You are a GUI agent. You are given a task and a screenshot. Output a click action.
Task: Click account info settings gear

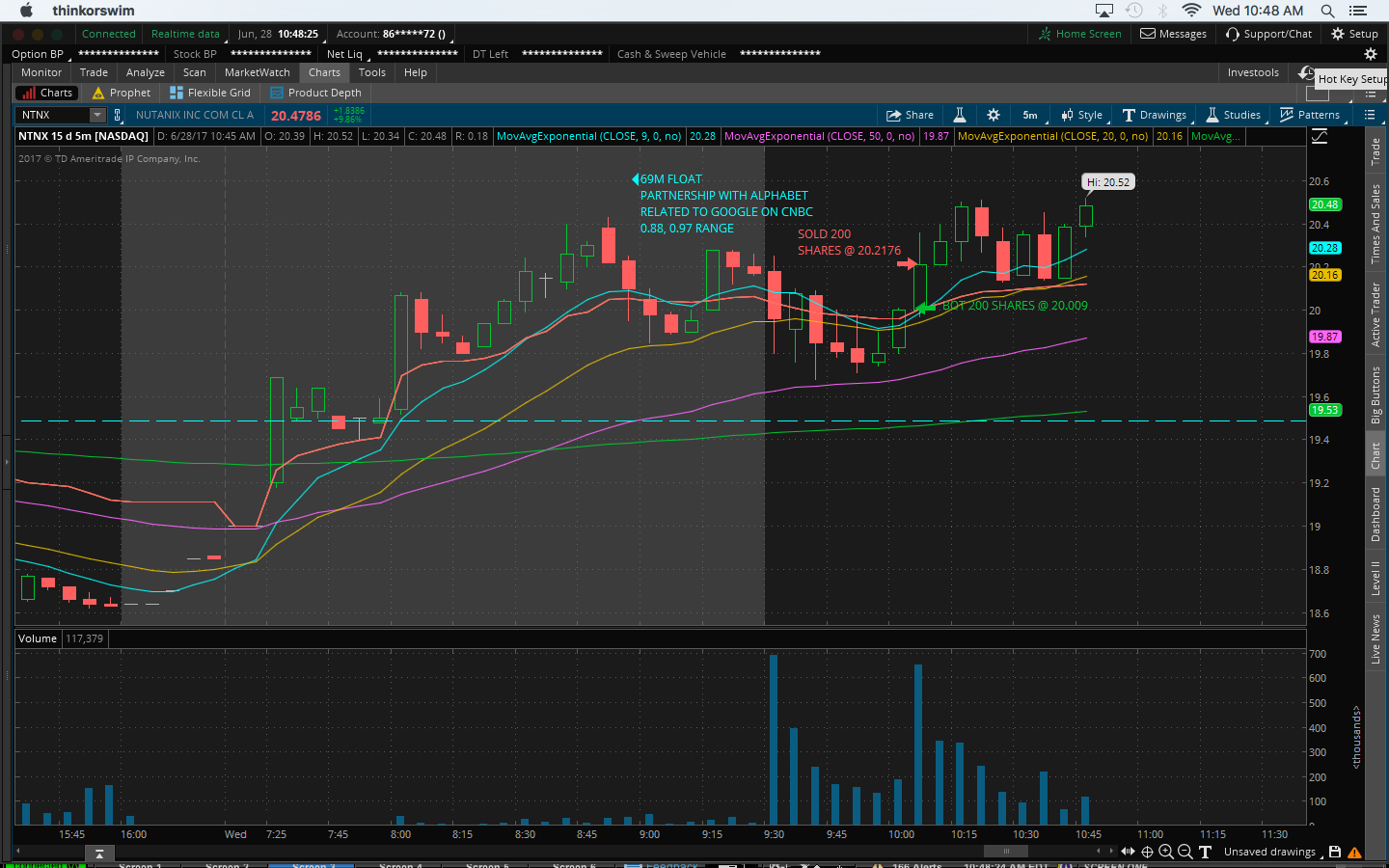(1370, 54)
